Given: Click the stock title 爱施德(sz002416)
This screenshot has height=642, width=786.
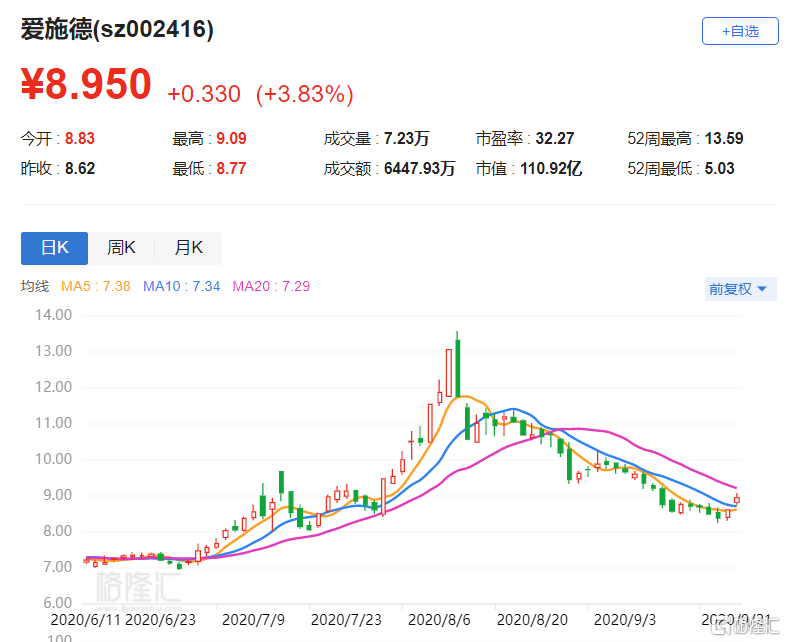Looking at the screenshot, I should click(x=117, y=30).
